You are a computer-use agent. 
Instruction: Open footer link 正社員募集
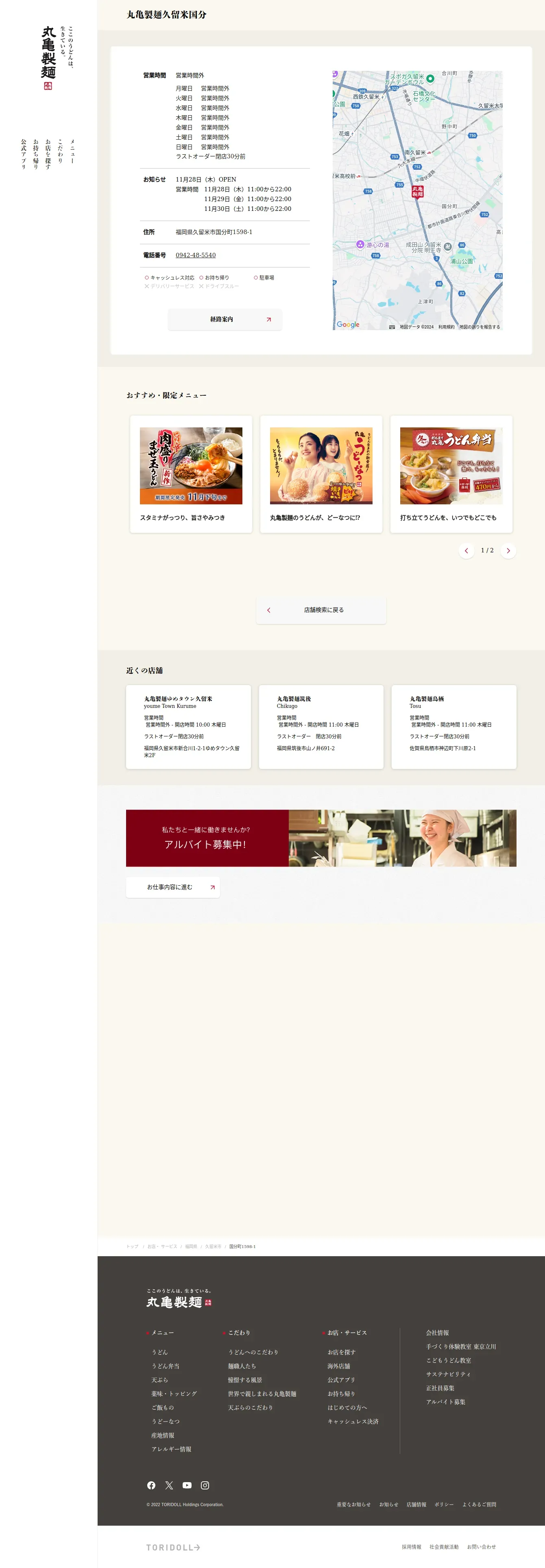tap(440, 1388)
